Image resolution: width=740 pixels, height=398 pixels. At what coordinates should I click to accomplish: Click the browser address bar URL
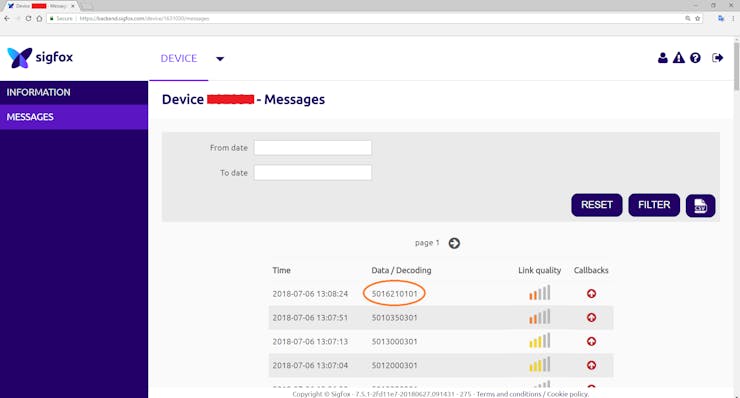coord(144,18)
